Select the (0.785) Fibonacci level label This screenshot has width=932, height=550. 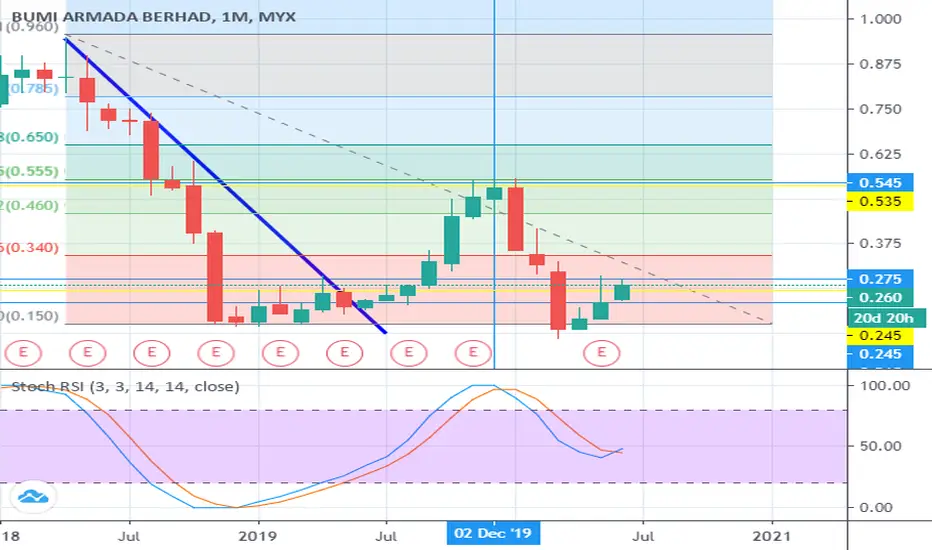coord(30,89)
